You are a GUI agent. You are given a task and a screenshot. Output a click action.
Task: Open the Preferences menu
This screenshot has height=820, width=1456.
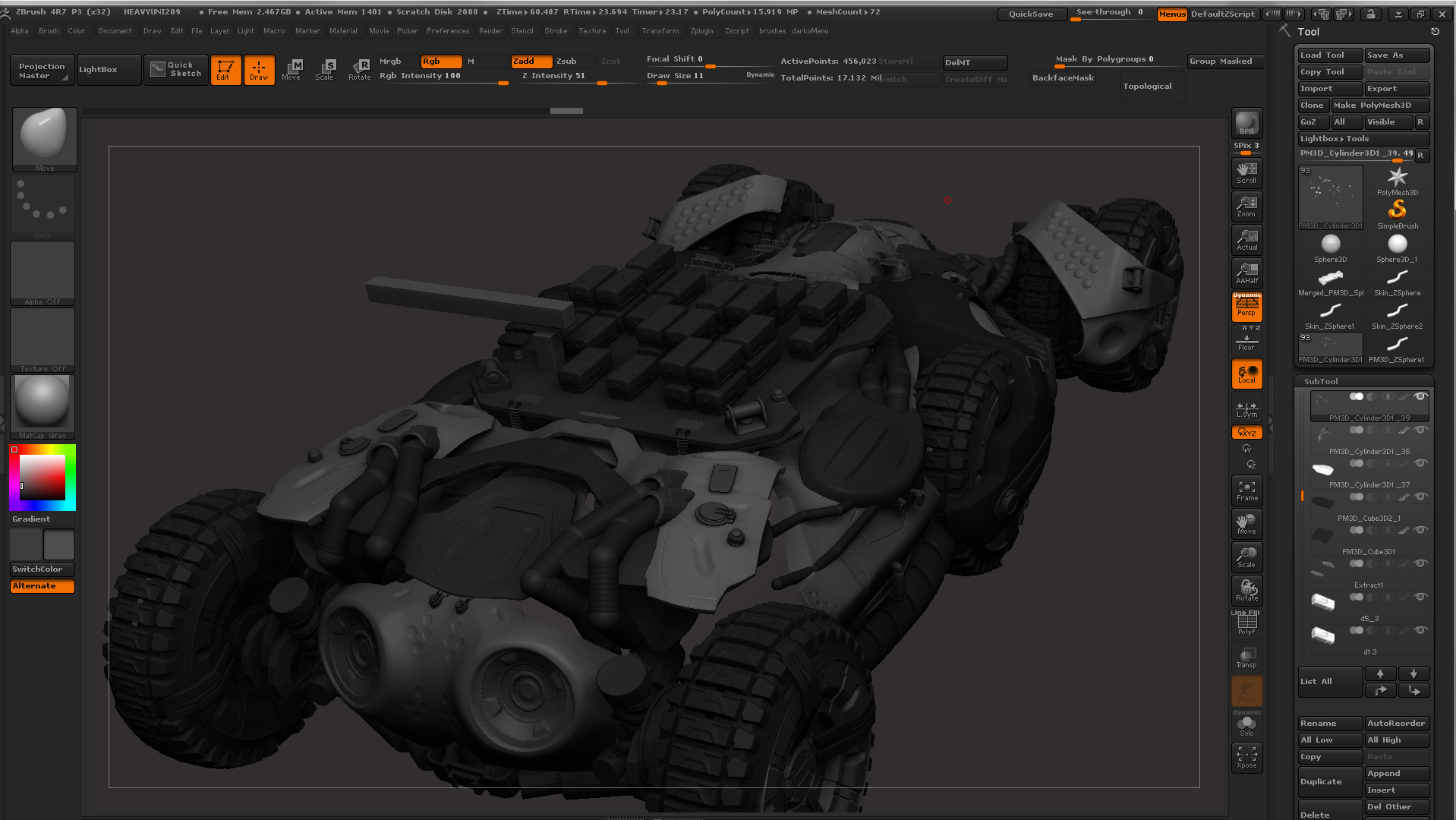click(448, 31)
